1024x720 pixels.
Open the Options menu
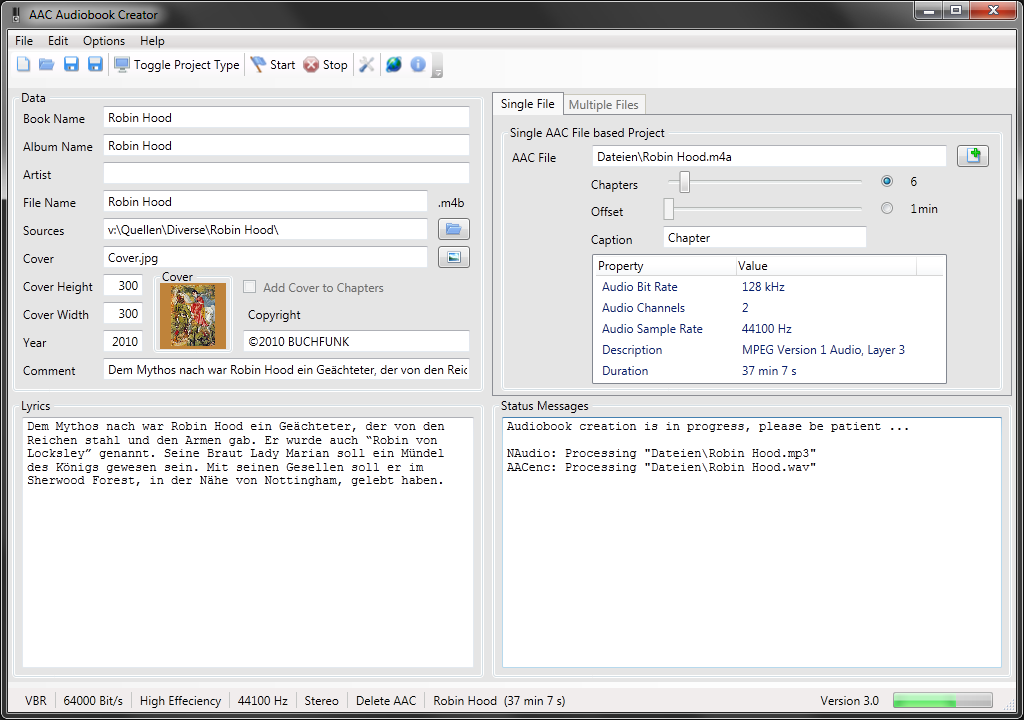[x=104, y=41]
